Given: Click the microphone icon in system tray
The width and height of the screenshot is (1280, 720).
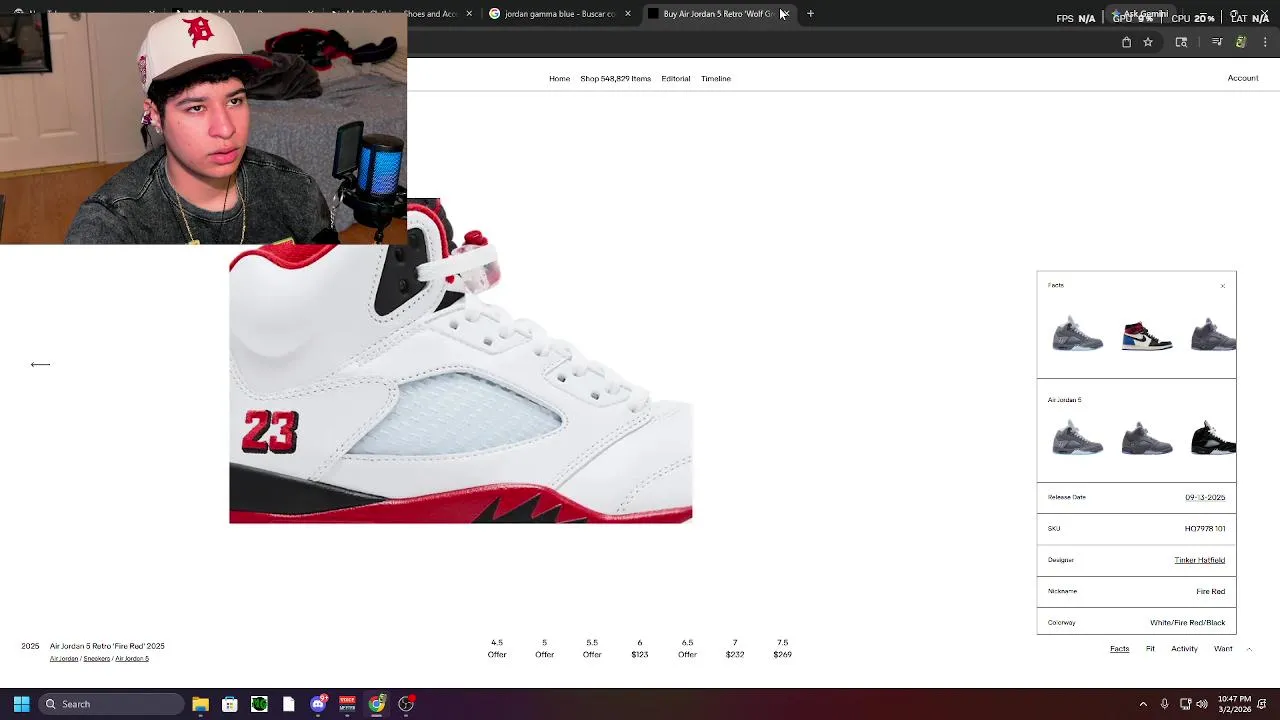Looking at the screenshot, I should (x=1164, y=704).
